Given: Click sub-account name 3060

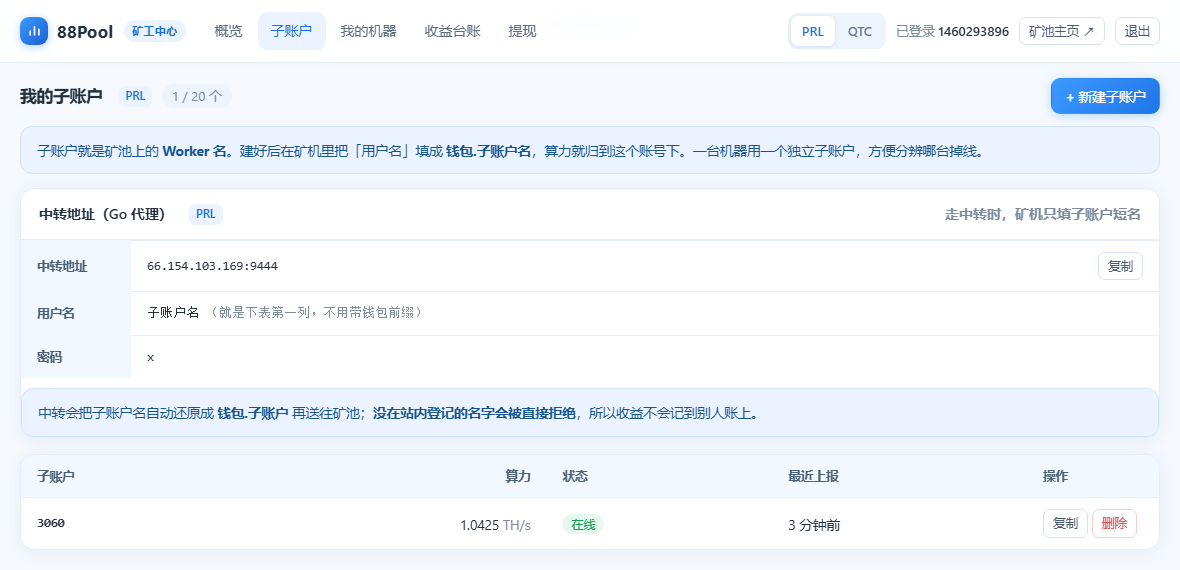Looking at the screenshot, I should pyautogui.click(x=51, y=523).
